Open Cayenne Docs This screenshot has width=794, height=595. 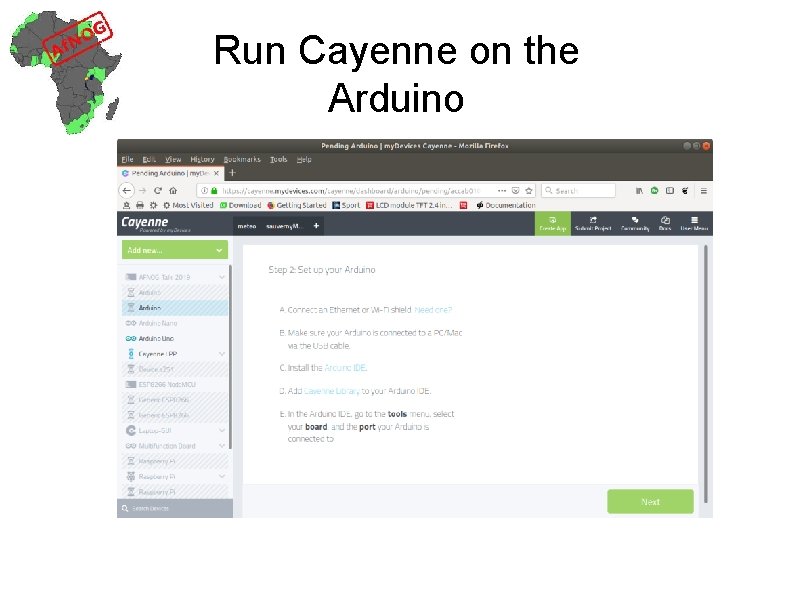(665, 224)
